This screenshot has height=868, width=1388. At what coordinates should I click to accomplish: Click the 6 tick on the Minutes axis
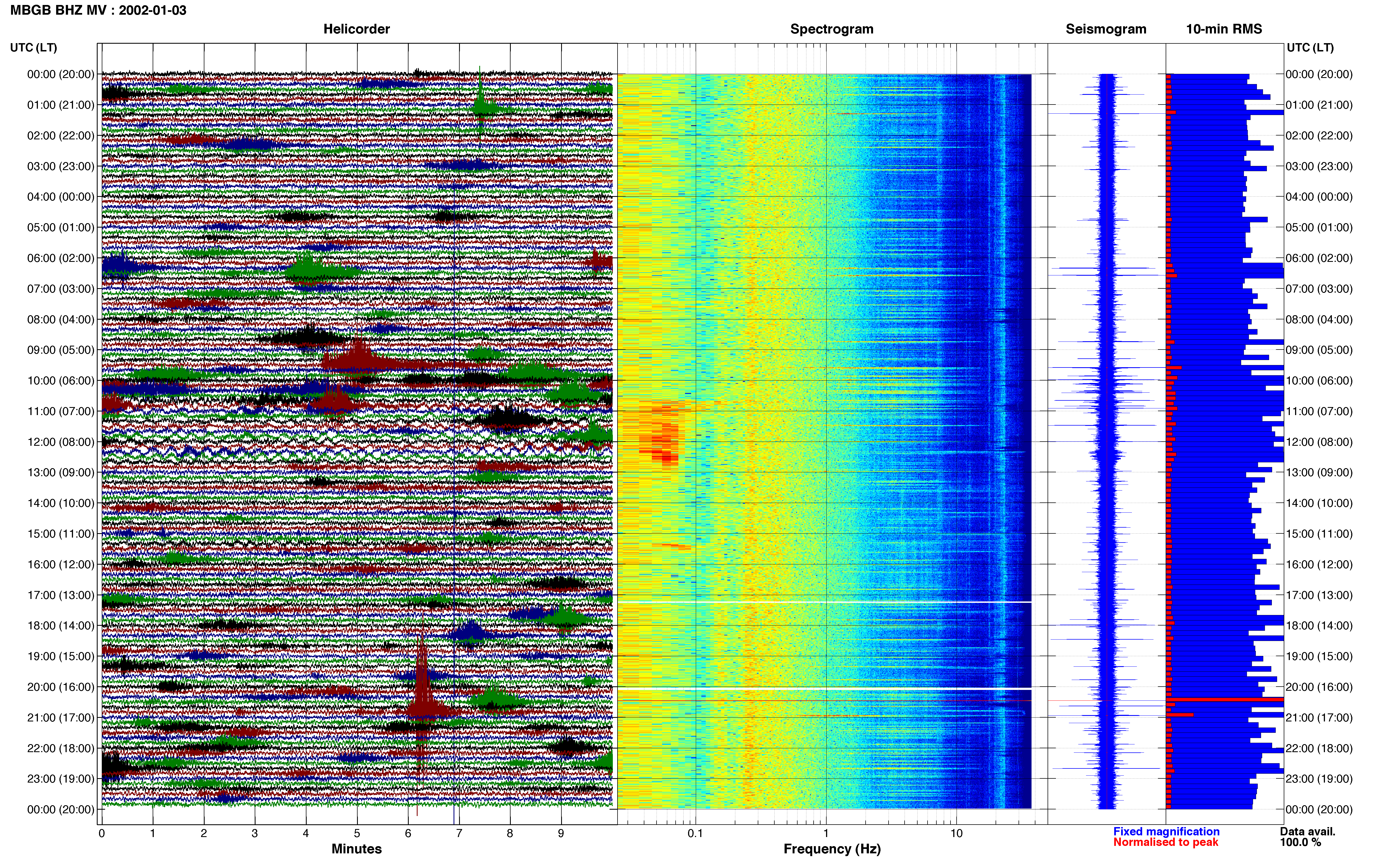pyautogui.click(x=408, y=833)
